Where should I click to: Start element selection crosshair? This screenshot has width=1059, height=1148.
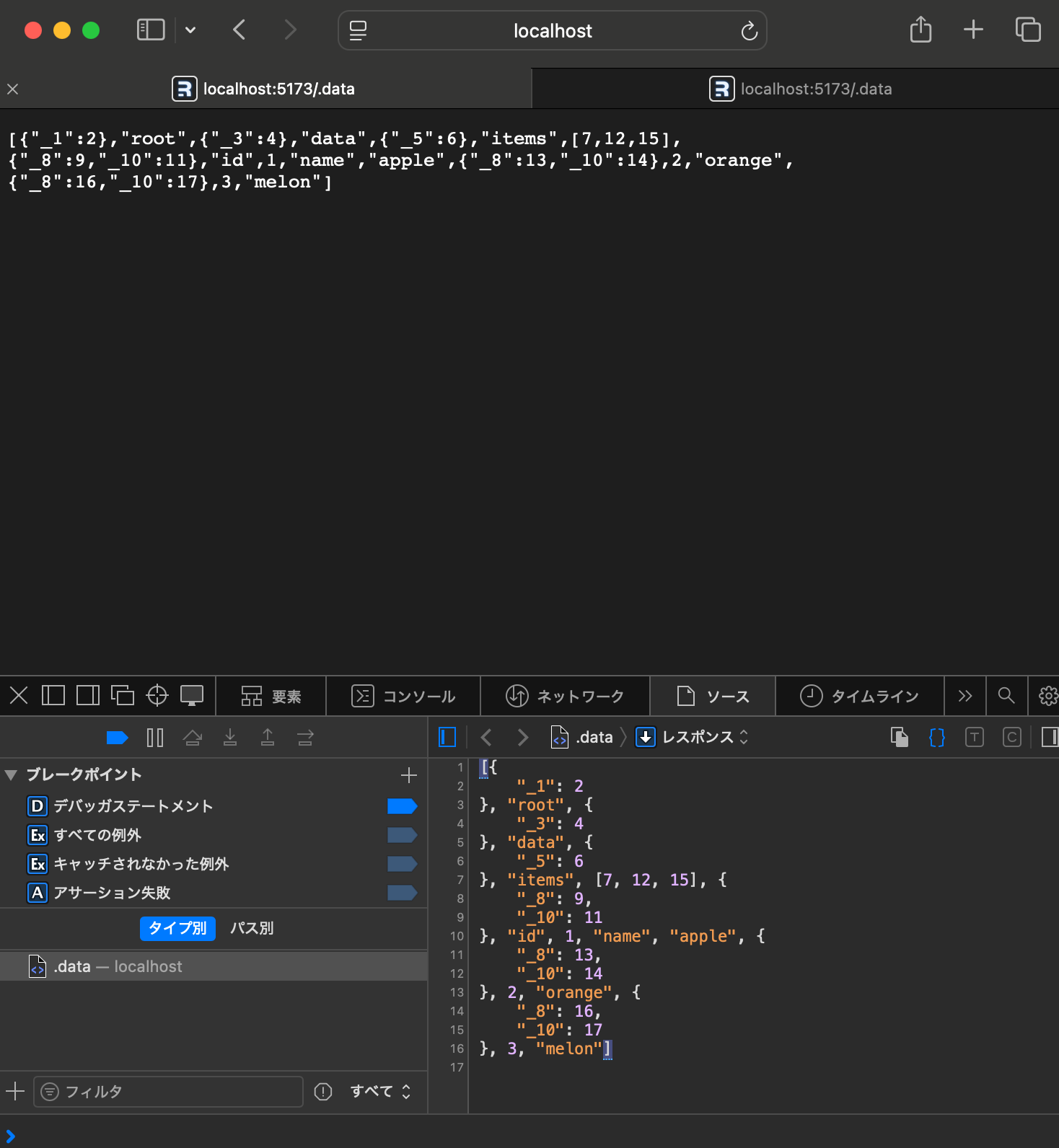point(157,696)
